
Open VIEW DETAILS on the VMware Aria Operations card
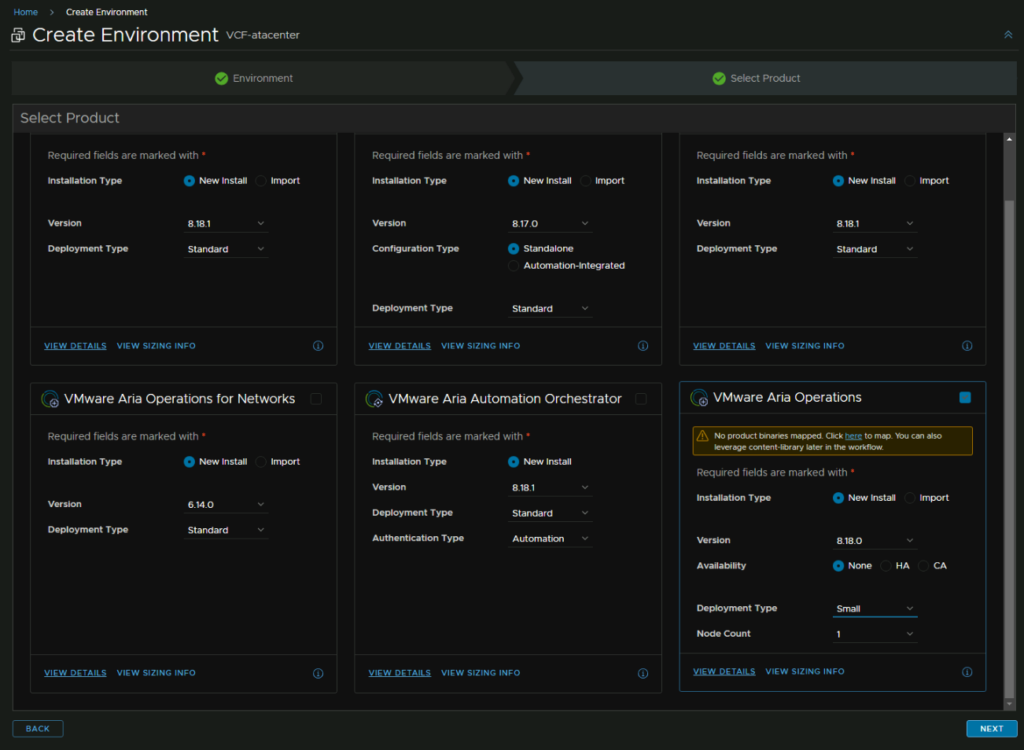724,672
